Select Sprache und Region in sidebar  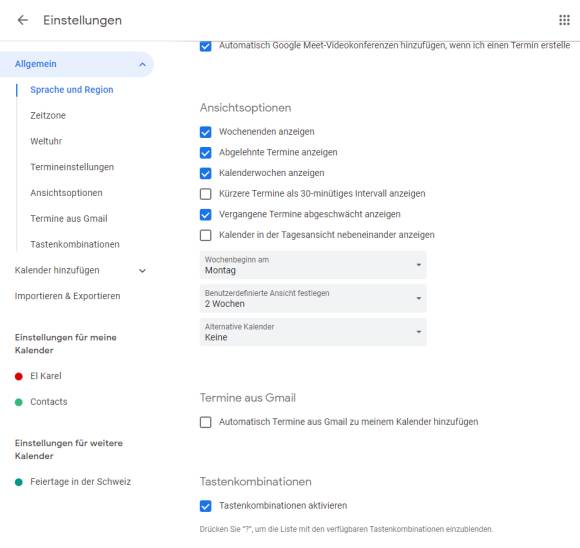72,90
